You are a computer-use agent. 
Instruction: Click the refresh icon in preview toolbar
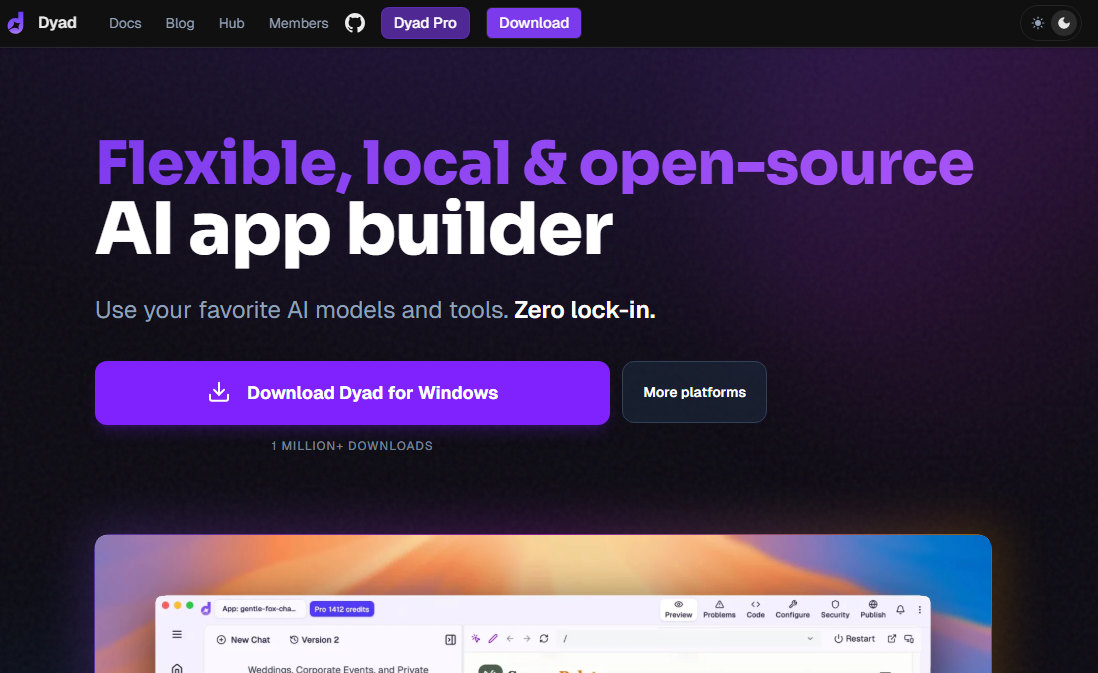[544, 639]
